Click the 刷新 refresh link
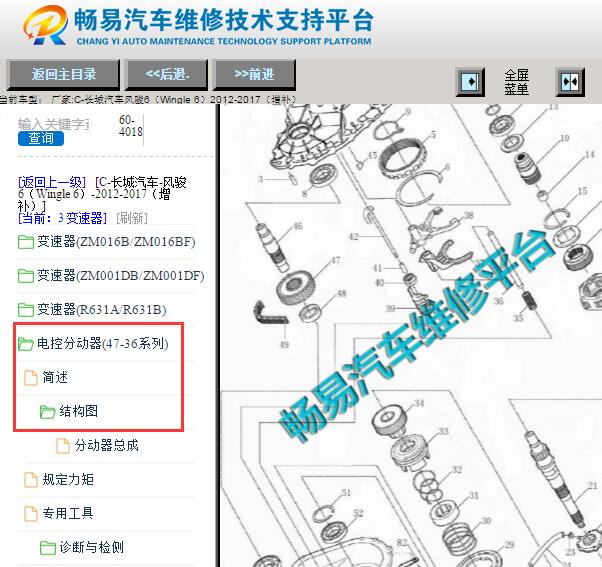 (x=132, y=218)
